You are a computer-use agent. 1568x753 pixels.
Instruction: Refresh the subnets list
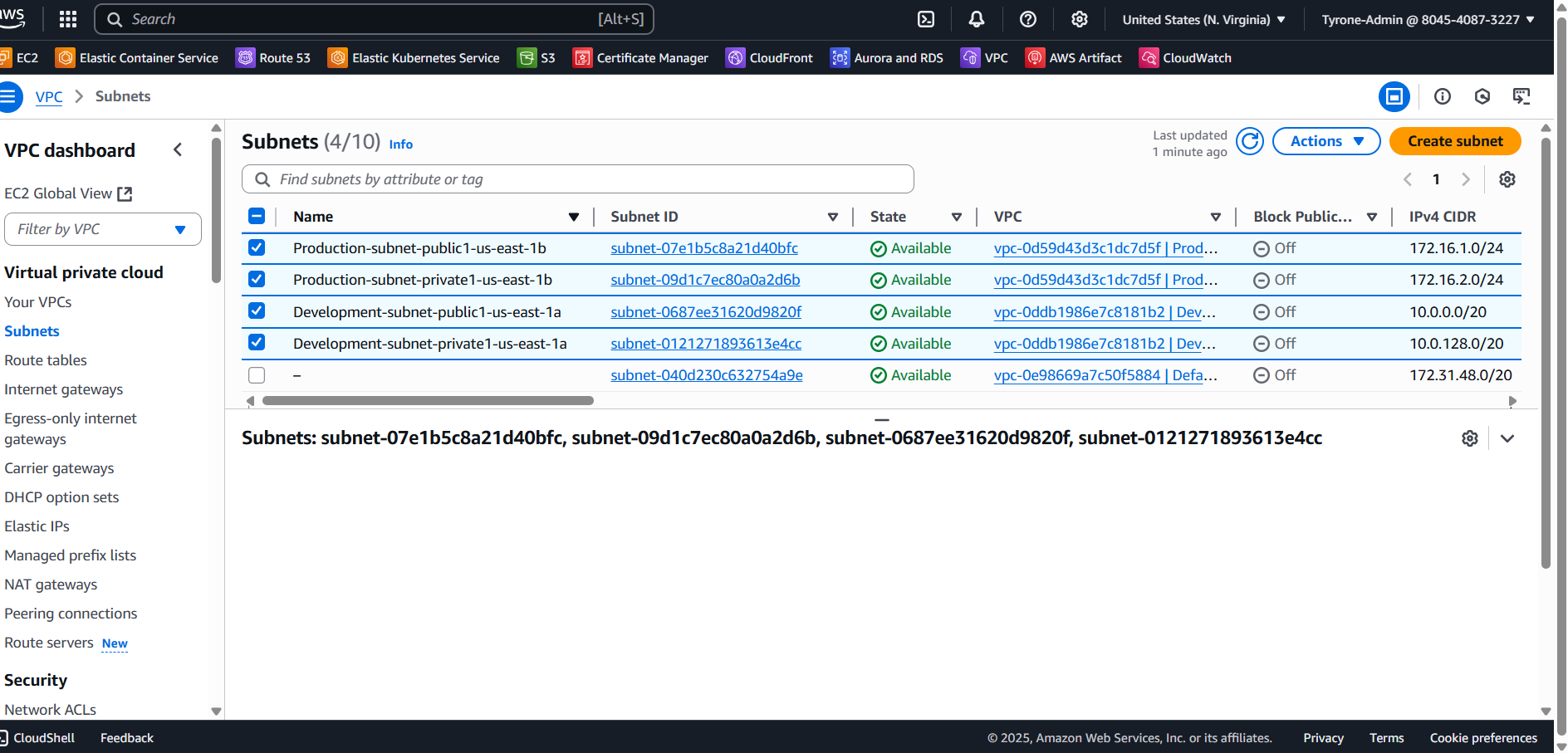coord(1249,141)
